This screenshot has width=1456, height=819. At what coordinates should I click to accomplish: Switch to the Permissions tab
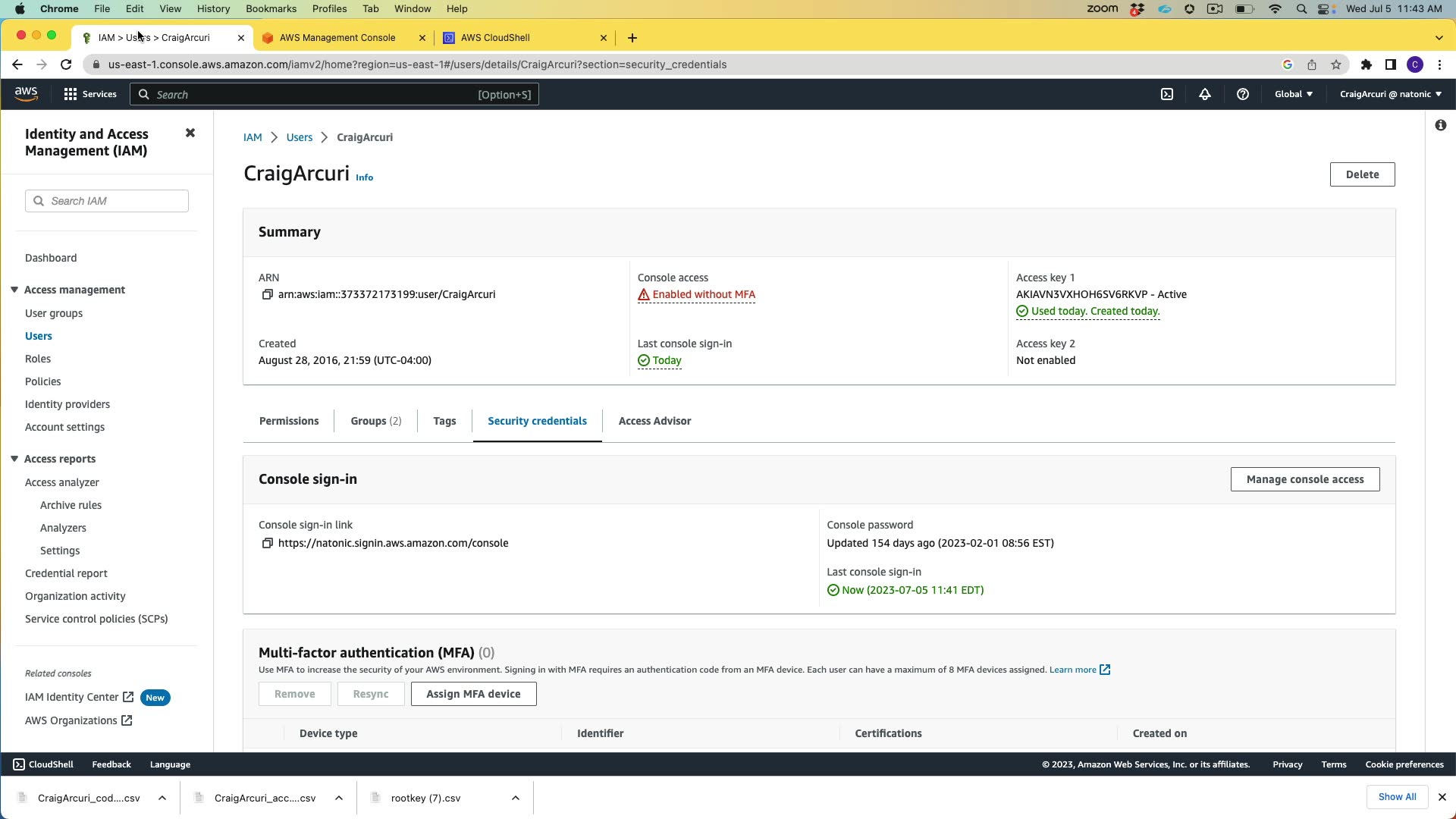pyautogui.click(x=289, y=421)
